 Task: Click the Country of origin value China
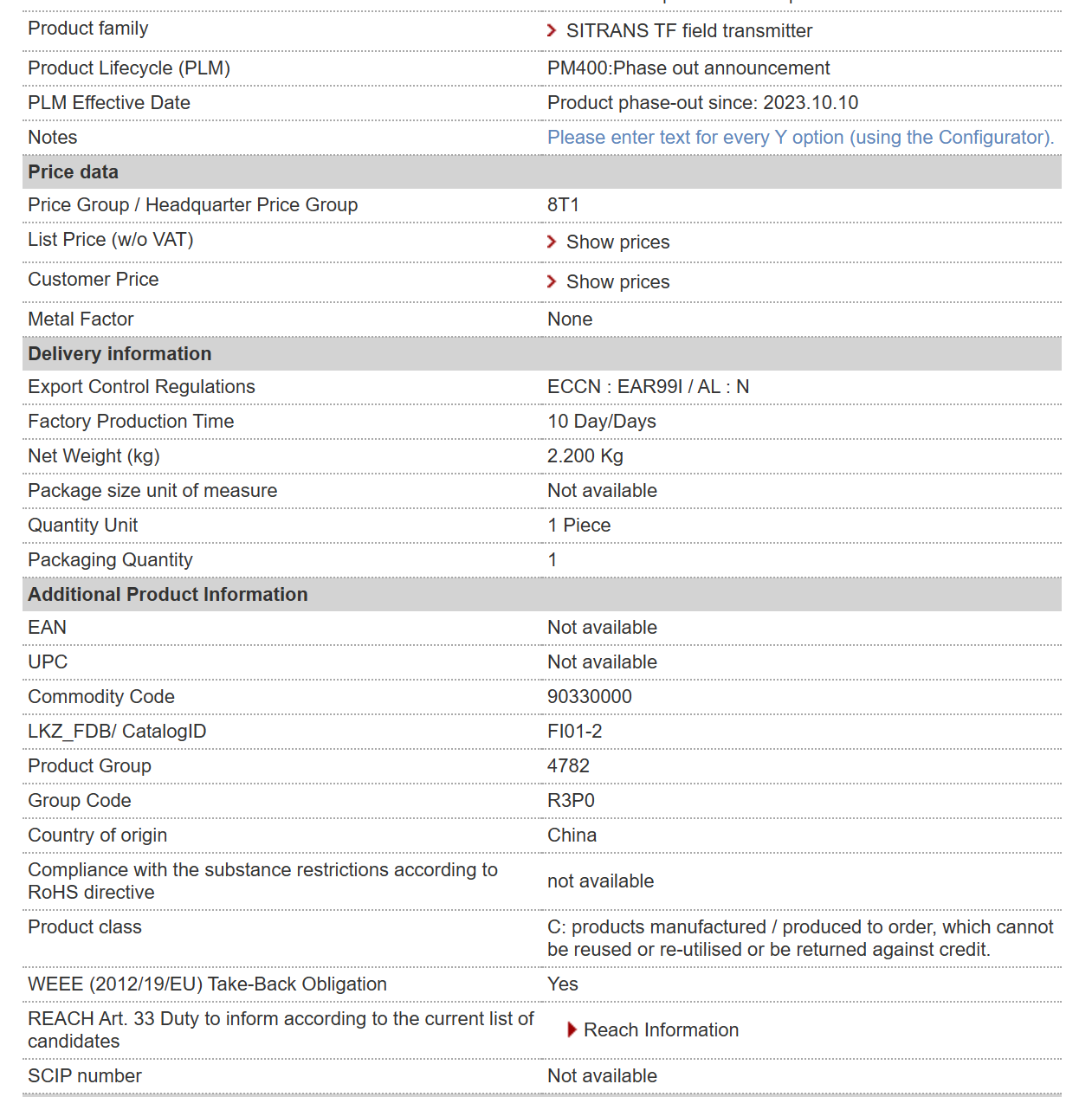572,836
